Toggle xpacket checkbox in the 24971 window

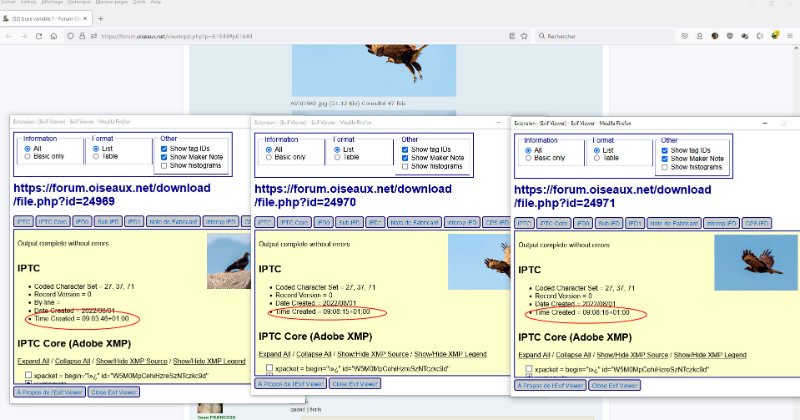(529, 368)
